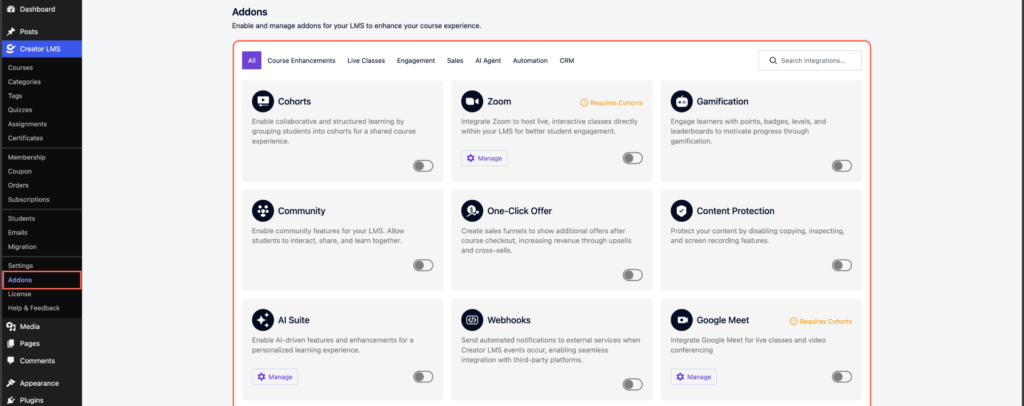The width and height of the screenshot is (1024, 406).
Task: Enable the Cohorts addon toggle
Action: click(x=423, y=166)
